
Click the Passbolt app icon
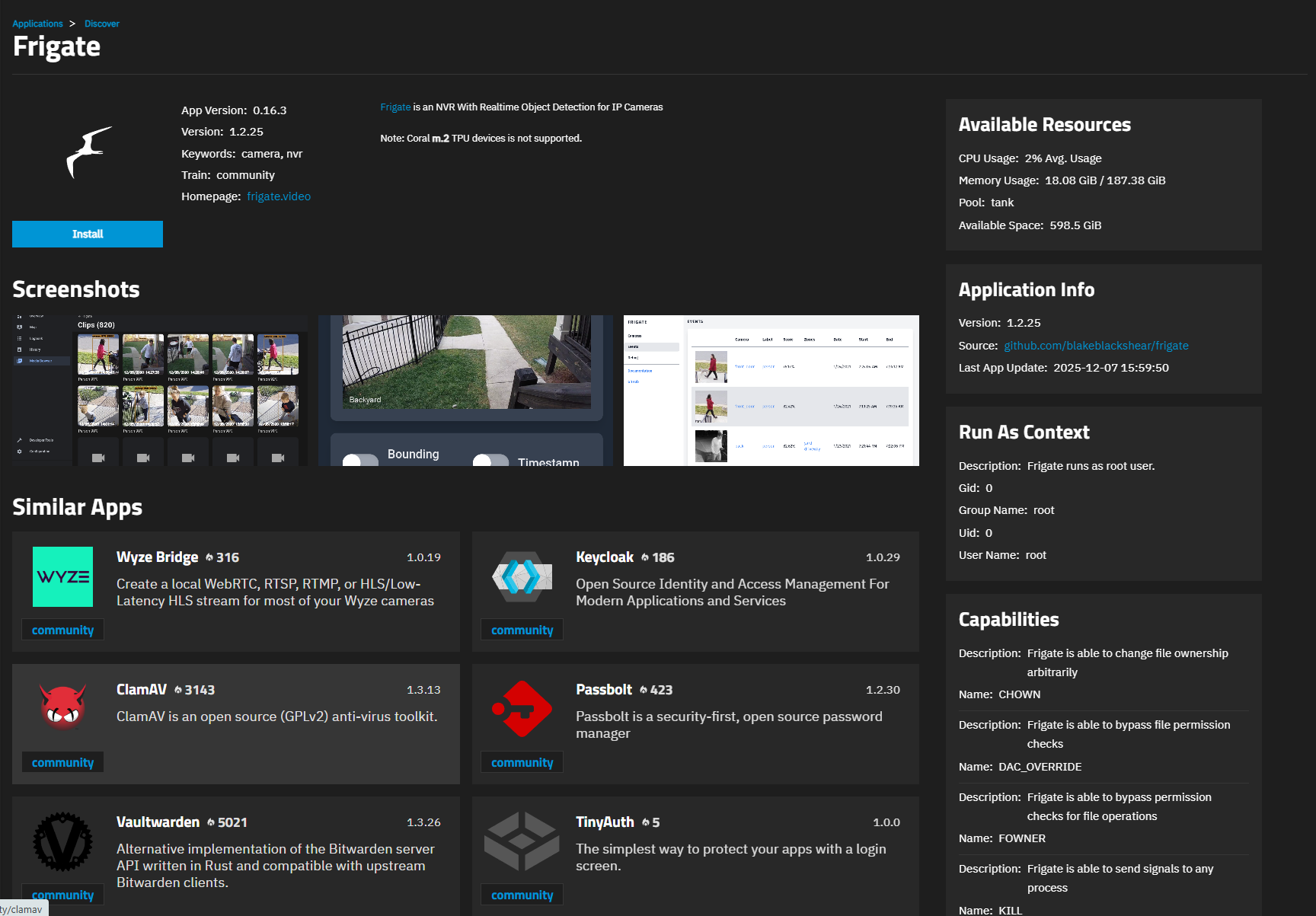coord(522,709)
